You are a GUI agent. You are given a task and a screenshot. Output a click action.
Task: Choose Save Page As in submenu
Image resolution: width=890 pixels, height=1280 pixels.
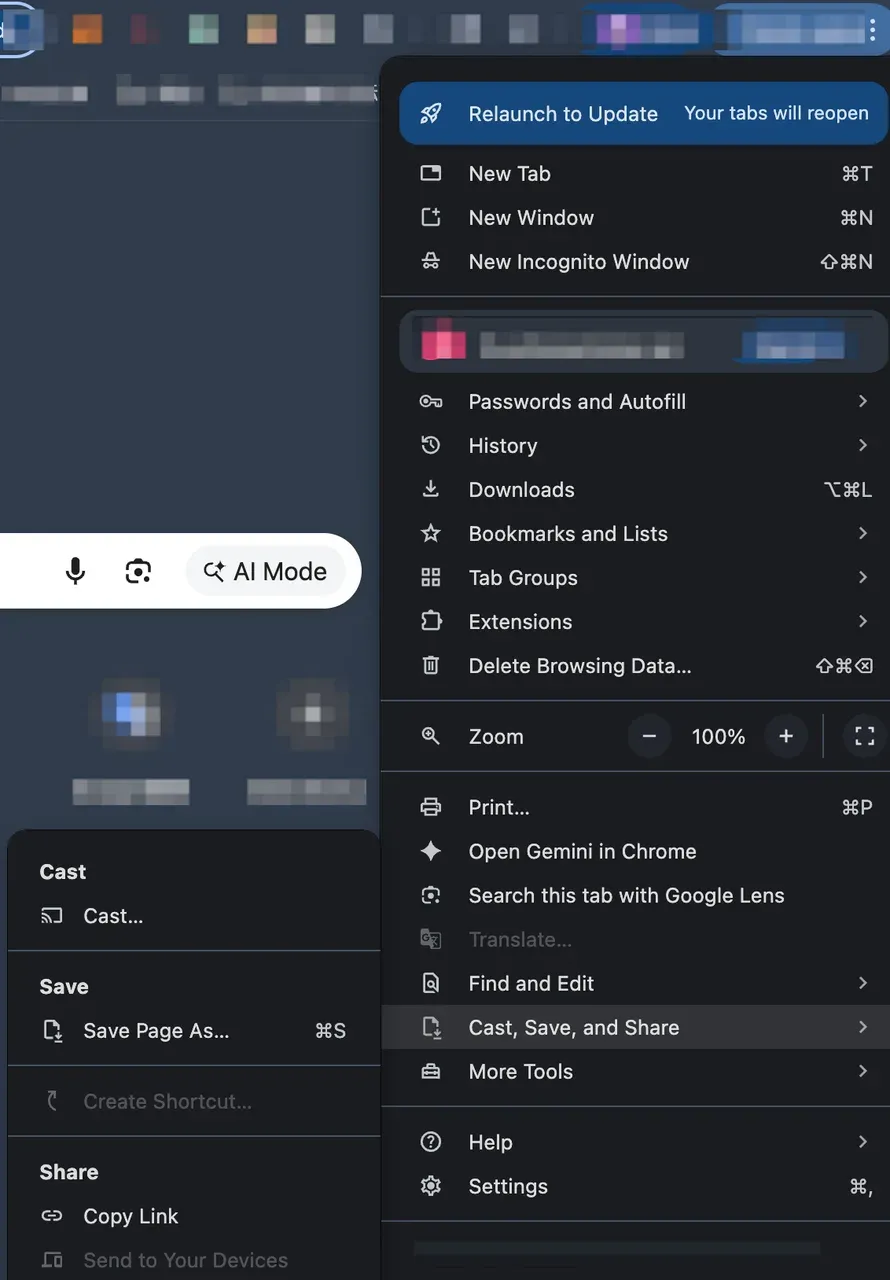(194, 1031)
